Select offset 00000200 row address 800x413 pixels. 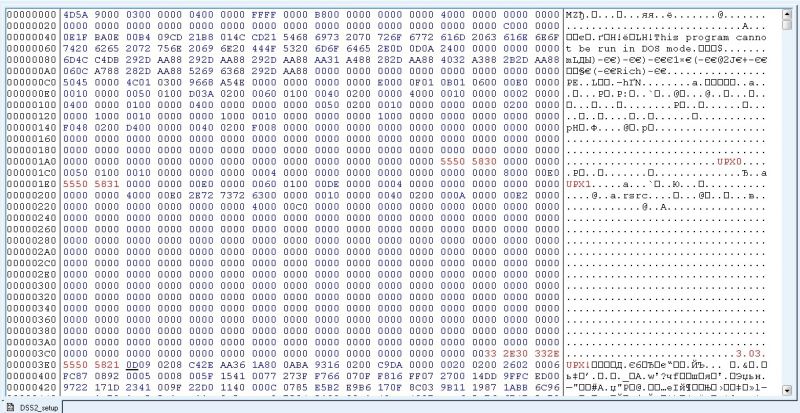tap(32, 195)
